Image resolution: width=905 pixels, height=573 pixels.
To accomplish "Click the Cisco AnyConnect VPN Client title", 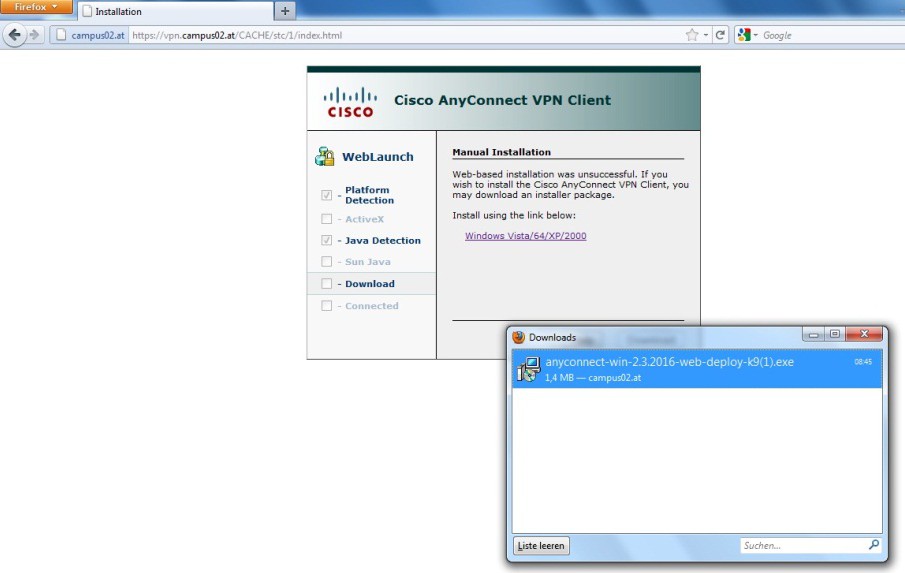I will tap(502, 100).
